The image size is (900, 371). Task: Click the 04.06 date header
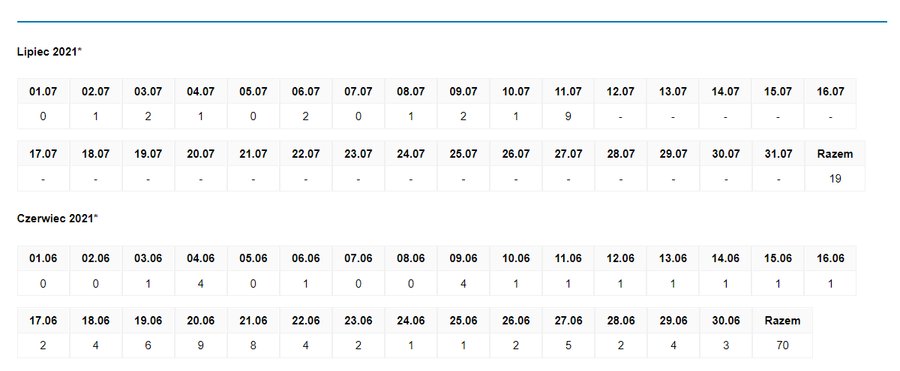201,258
